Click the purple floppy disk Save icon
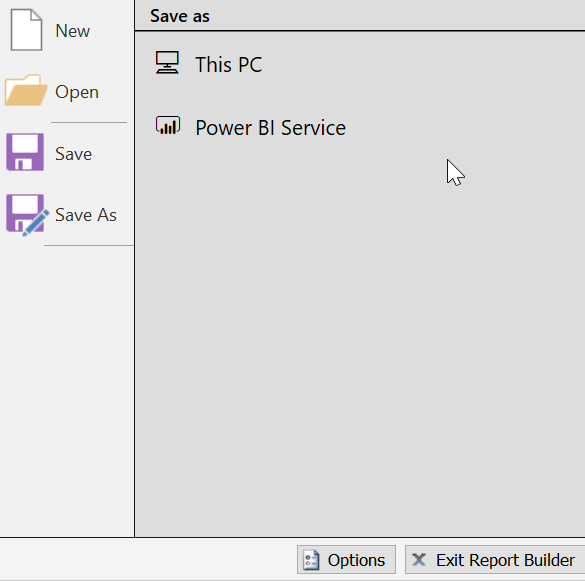The width and height of the screenshot is (585, 581). [x=25, y=152]
